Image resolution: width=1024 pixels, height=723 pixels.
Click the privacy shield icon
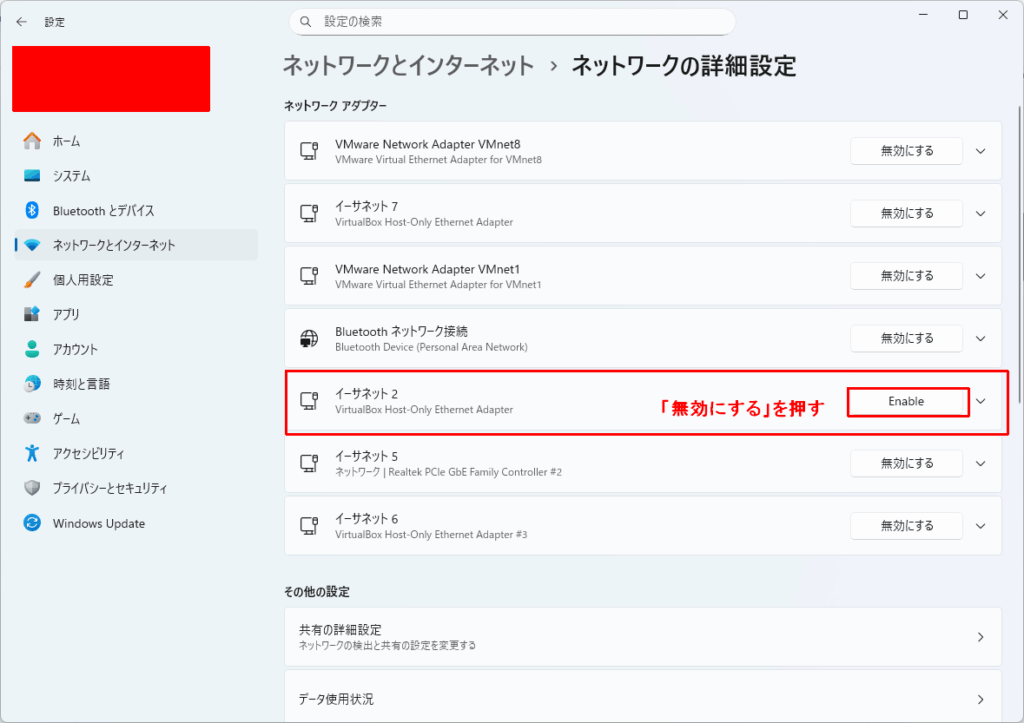click(x=32, y=489)
